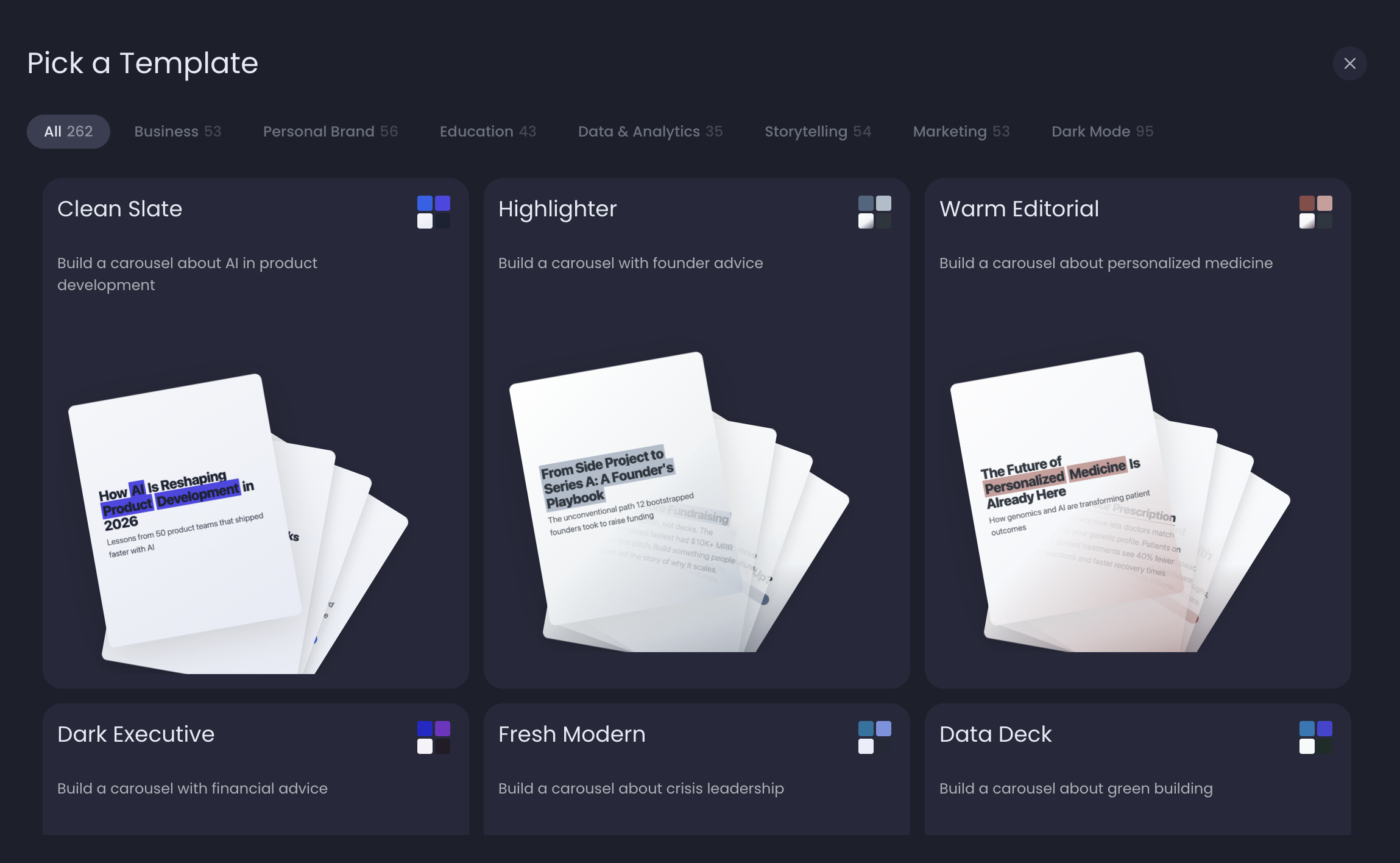Close the Pick a Template dialog
The image size is (1400, 863).
[x=1349, y=63]
